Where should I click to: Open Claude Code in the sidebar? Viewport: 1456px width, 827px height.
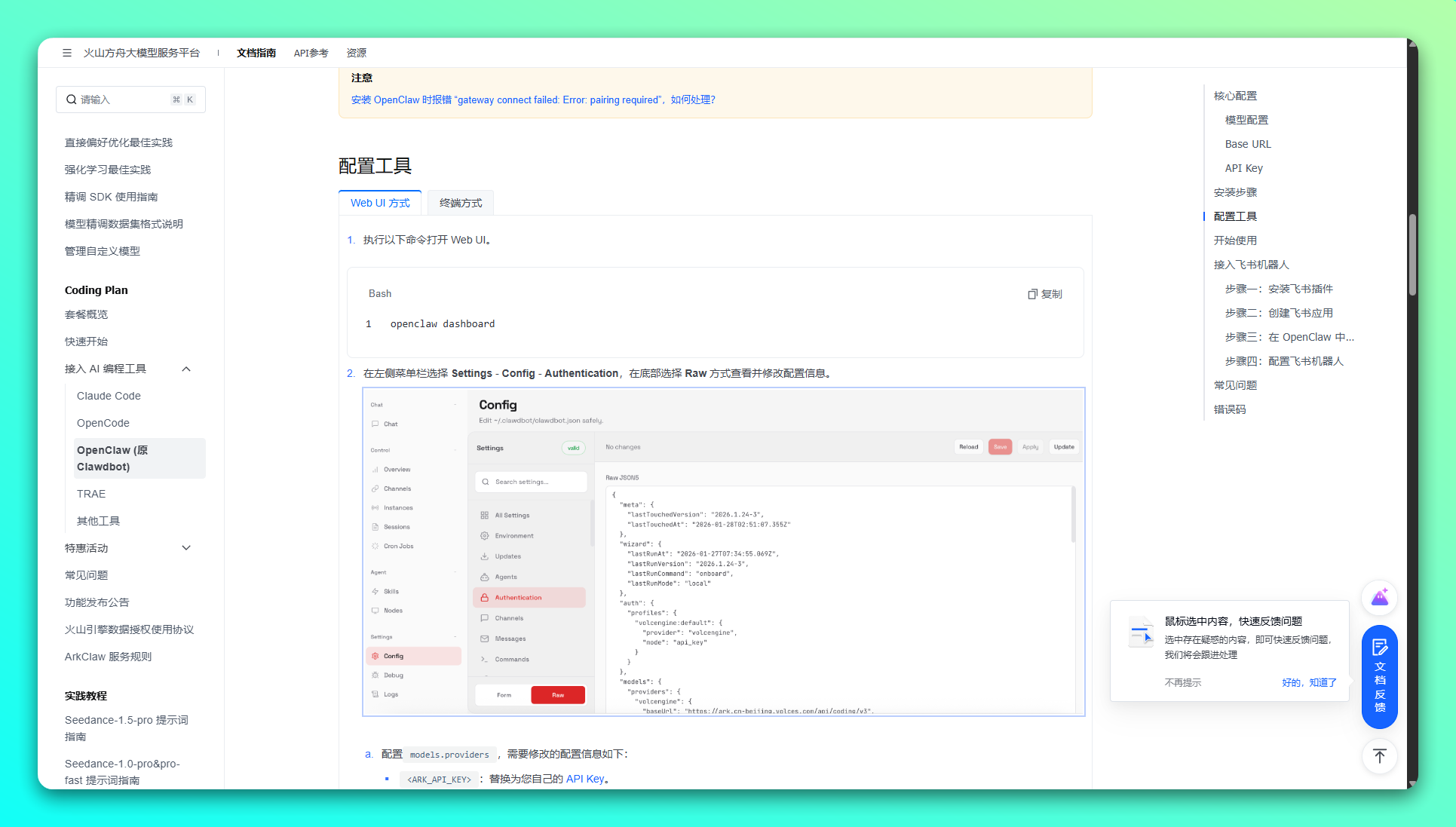click(109, 396)
